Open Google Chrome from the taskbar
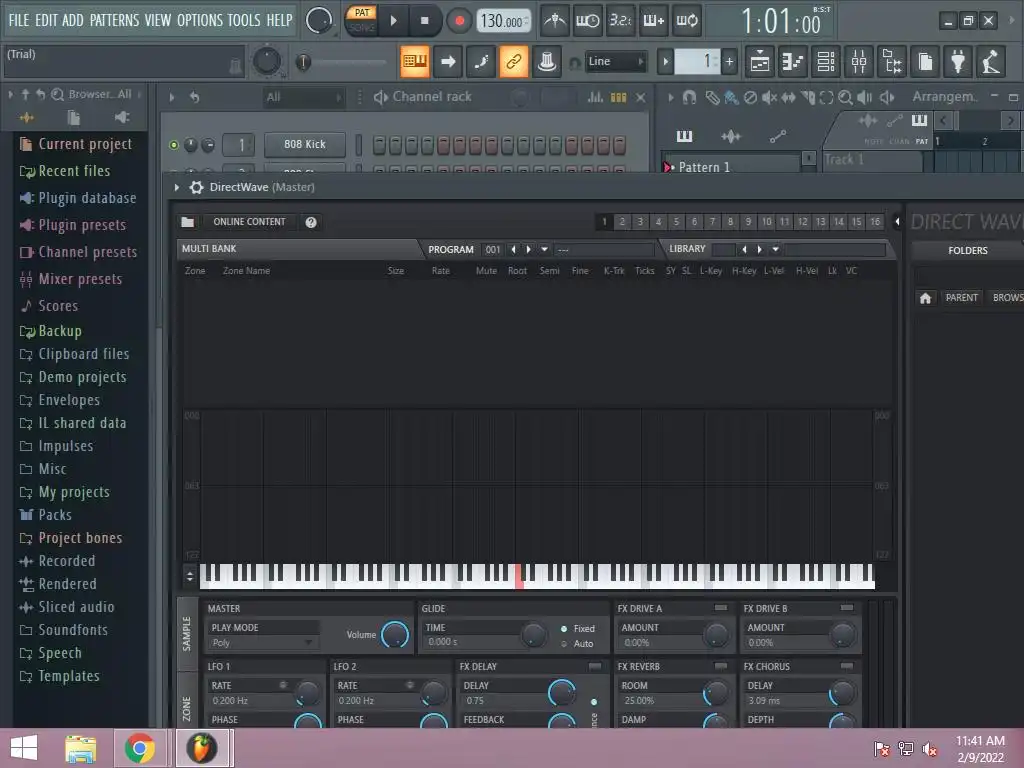The image size is (1024, 768). pyautogui.click(x=139, y=748)
